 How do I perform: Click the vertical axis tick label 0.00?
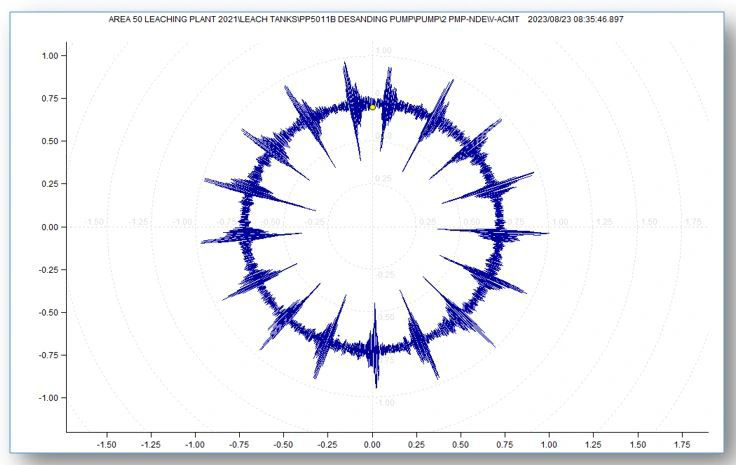[x=50, y=227]
